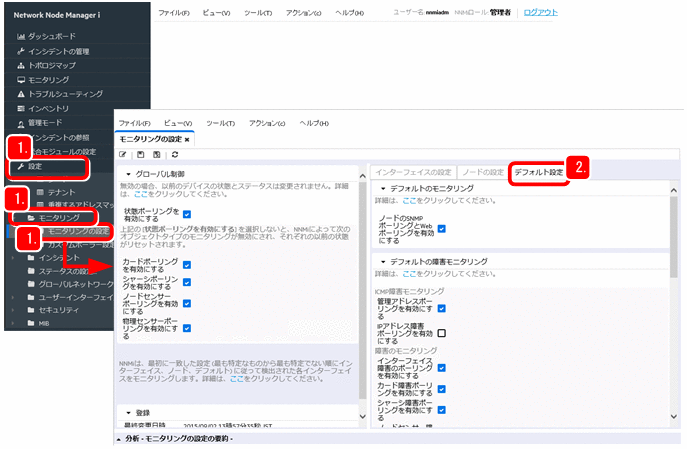Collapse the グローバル制御 section

(x=127, y=174)
